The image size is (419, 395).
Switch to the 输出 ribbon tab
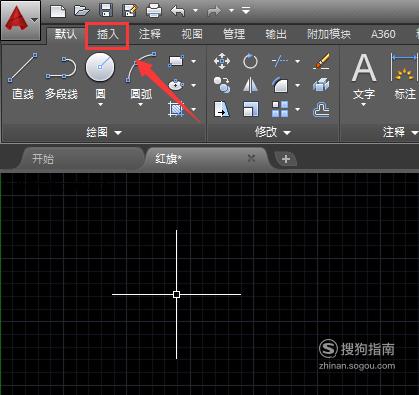coord(276,34)
